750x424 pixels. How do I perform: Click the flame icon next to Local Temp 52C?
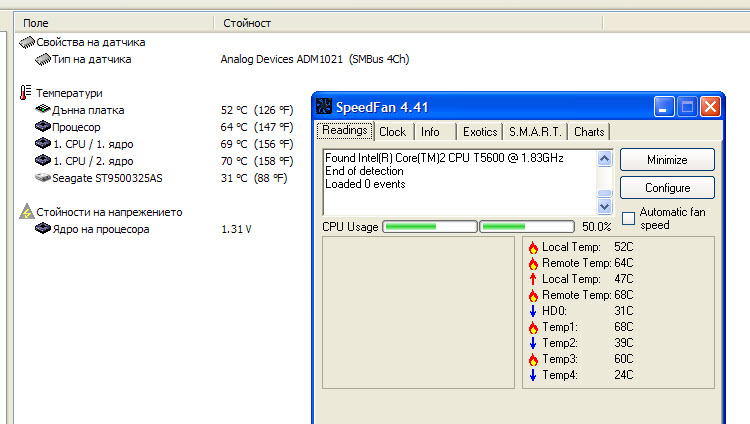pos(533,247)
